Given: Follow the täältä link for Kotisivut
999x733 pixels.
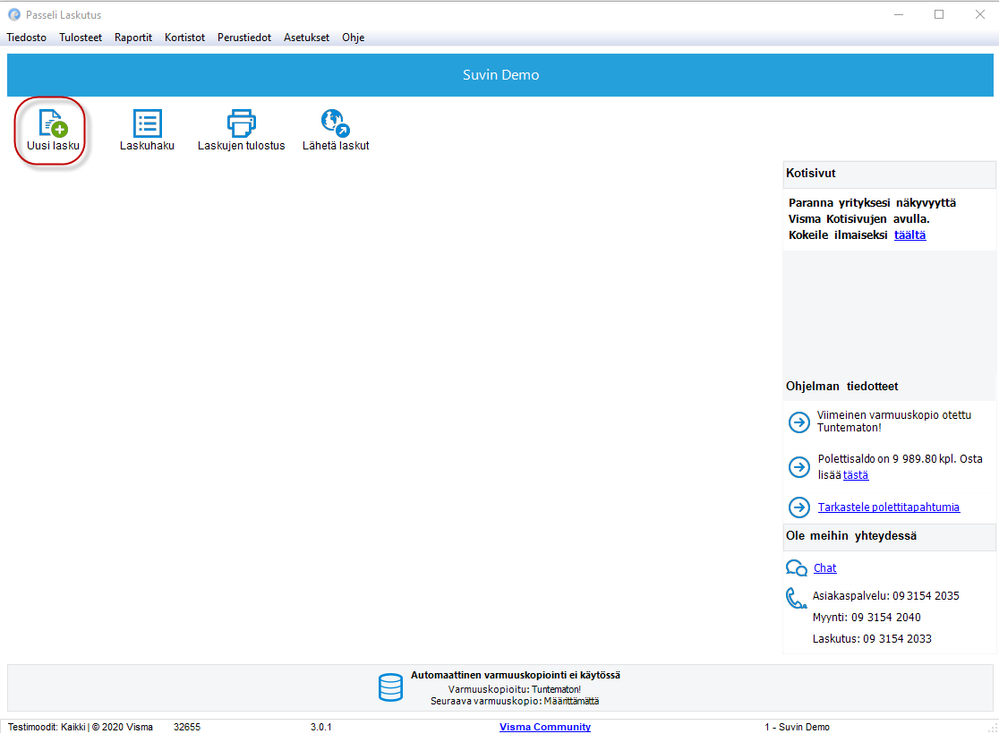Looking at the screenshot, I should (910, 235).
